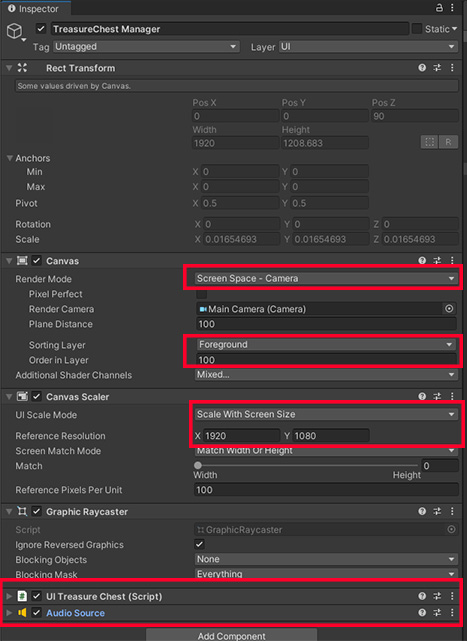Open UI Treasure Chest script help icon

click(x=422, y=596)
